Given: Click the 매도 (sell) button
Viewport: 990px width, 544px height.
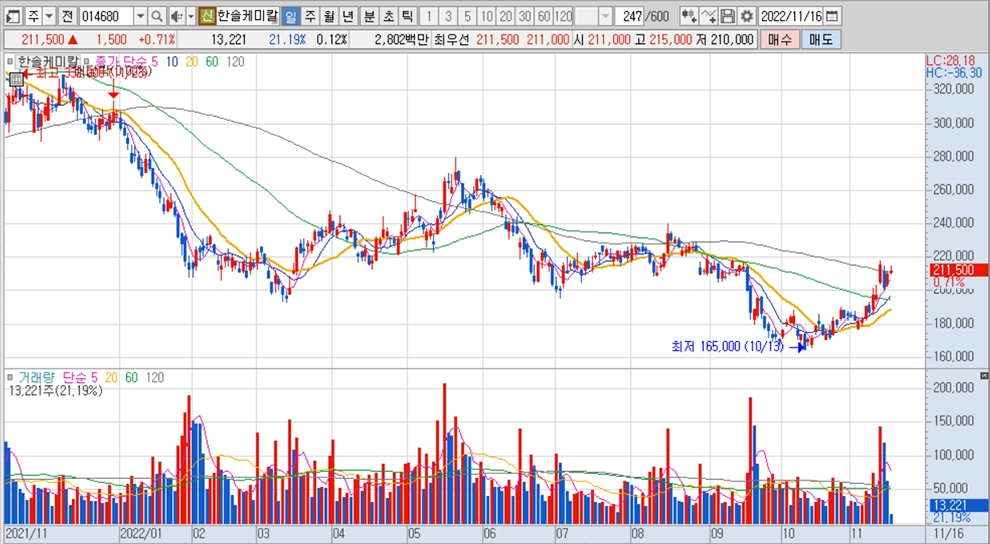Looking at the screenshot, I should tap(820, 40).
